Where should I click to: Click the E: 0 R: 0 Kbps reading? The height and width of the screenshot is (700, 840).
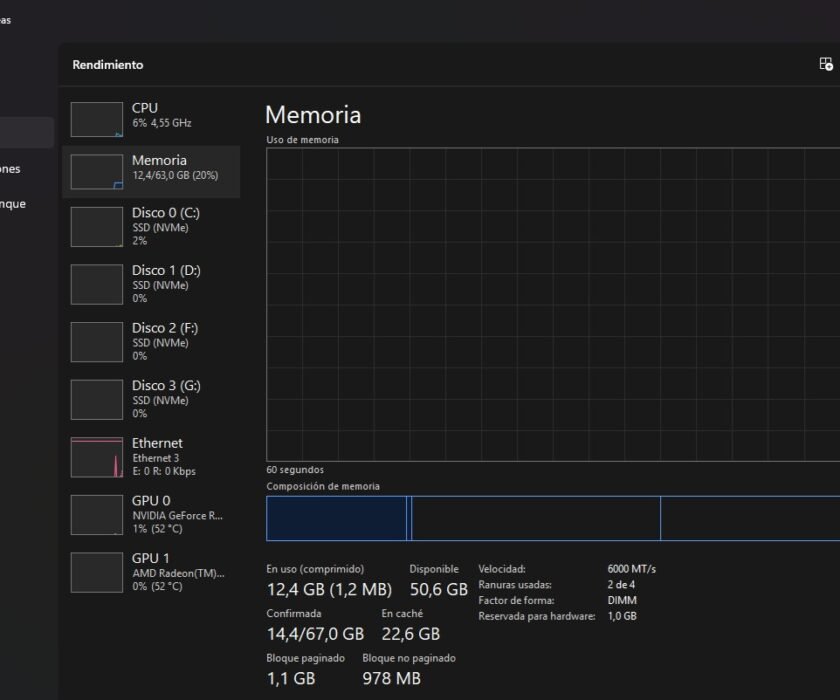pos(164,471)
